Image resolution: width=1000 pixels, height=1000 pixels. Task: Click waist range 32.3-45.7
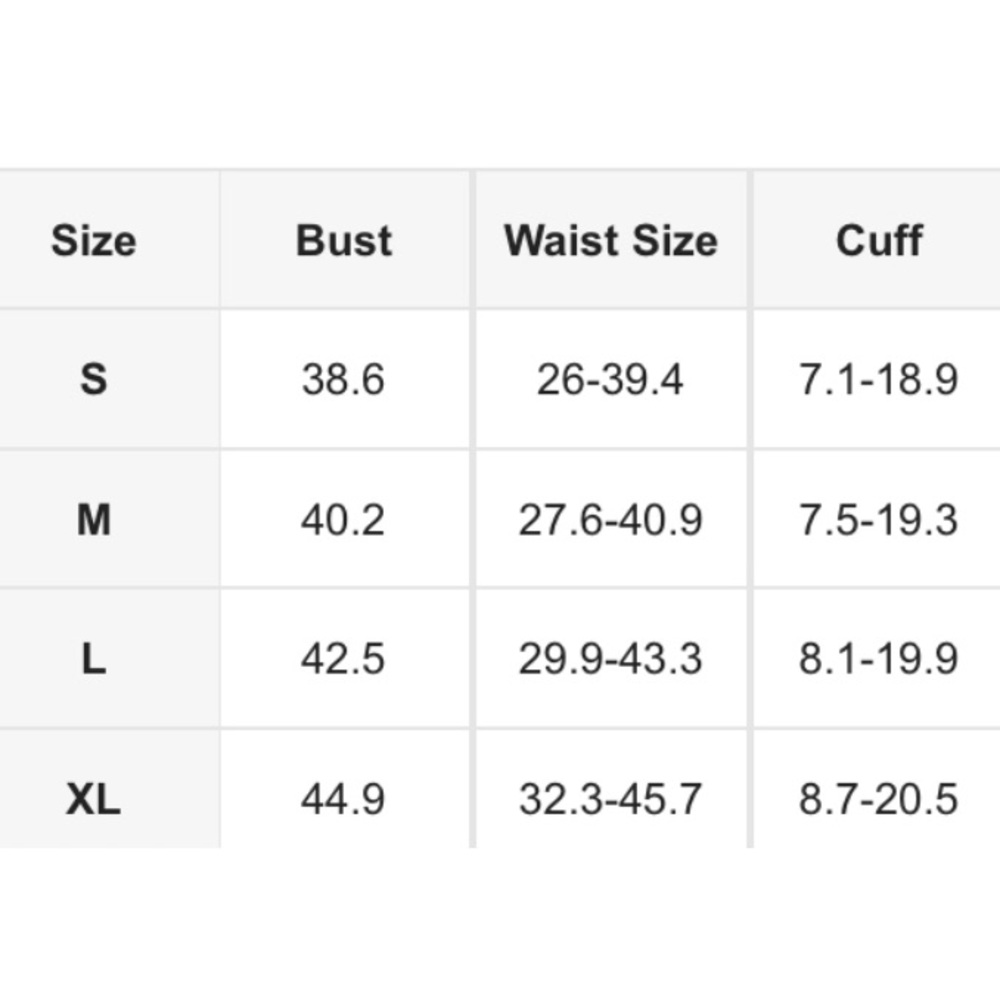click(610, 799)
